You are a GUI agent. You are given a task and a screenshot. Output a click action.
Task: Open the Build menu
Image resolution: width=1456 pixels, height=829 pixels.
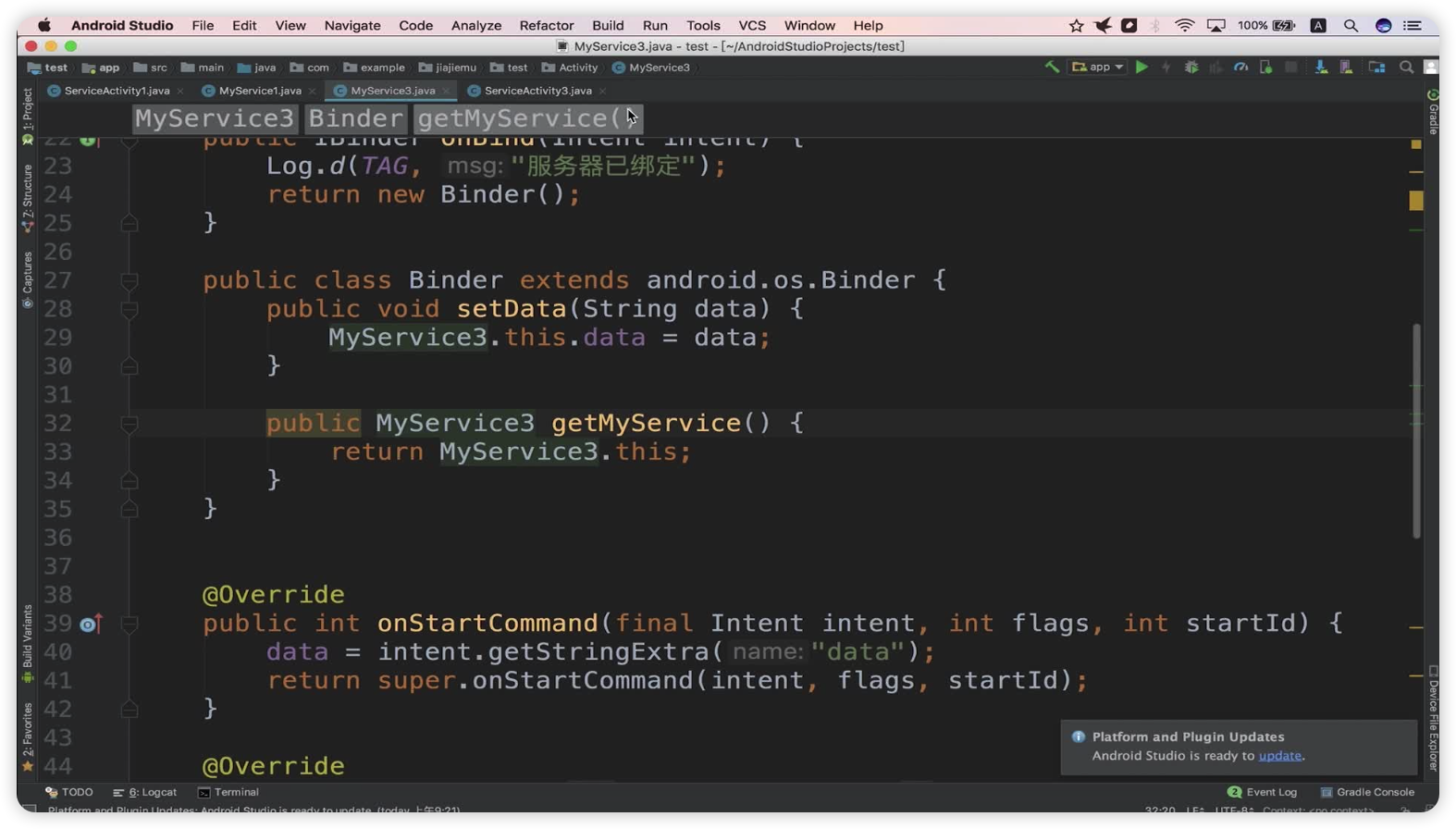click(x=608, y=25)
